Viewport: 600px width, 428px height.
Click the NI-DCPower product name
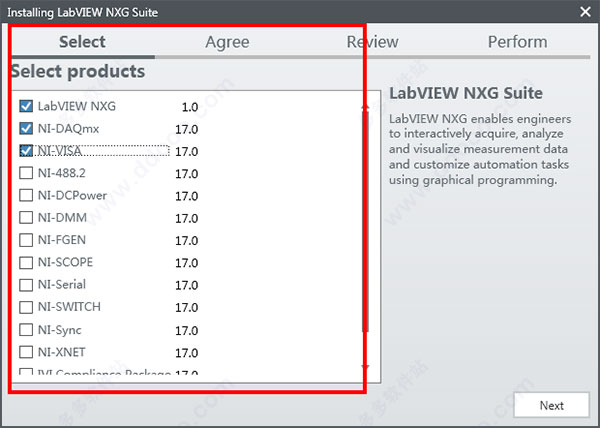point(72,195)
